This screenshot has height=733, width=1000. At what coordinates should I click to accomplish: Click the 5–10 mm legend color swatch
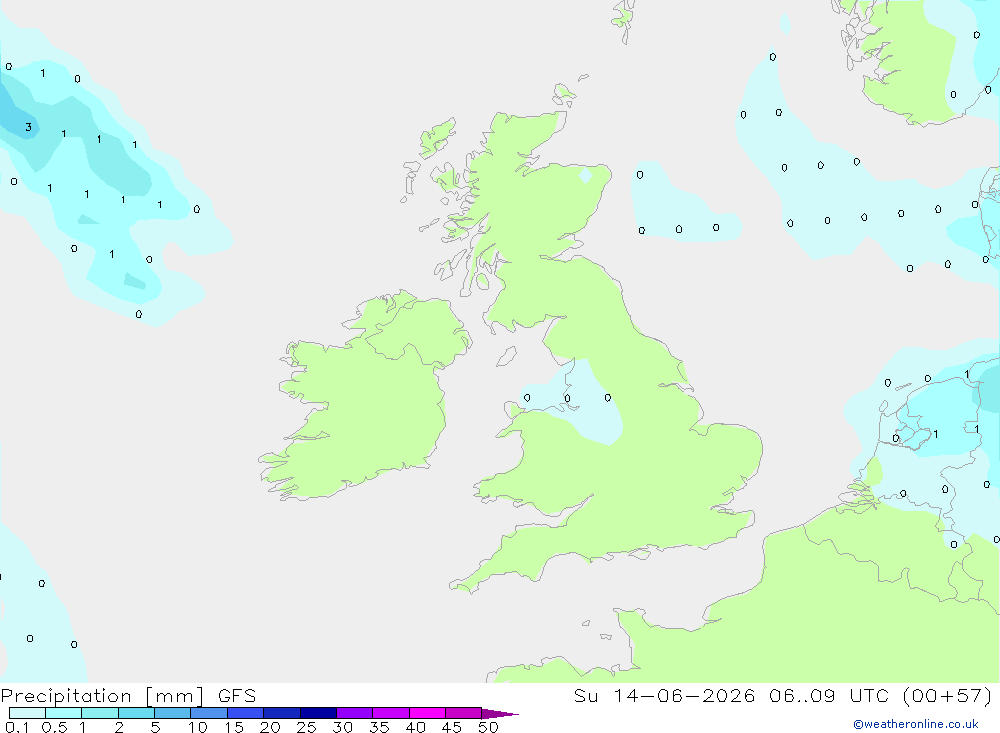coord(173,713)
